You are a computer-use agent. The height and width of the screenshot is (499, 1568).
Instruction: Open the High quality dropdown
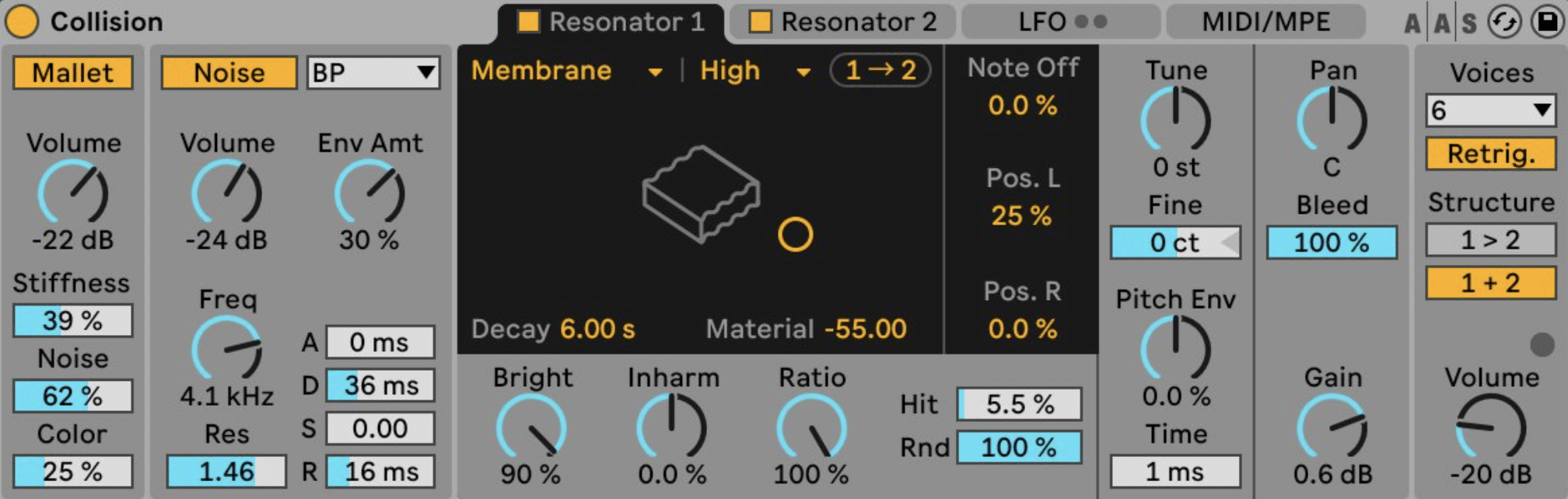pyautogui.click(x=754, y=71)
